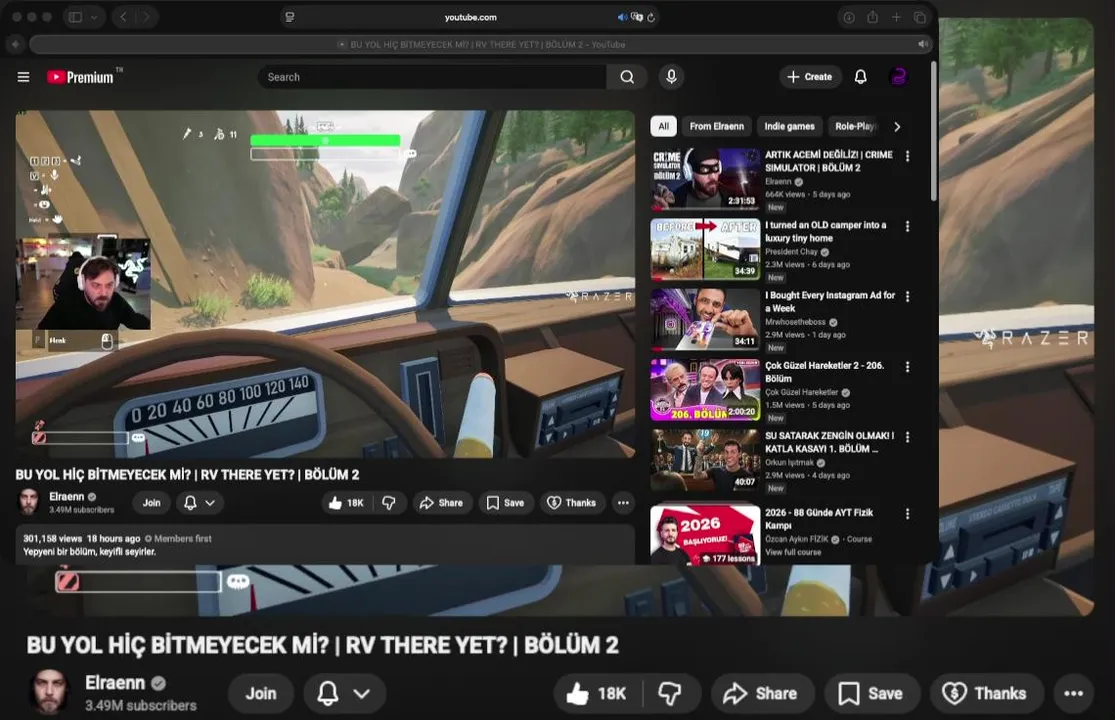
Task: Click the small Join button in the Safari window
Action: pos(151,503)
